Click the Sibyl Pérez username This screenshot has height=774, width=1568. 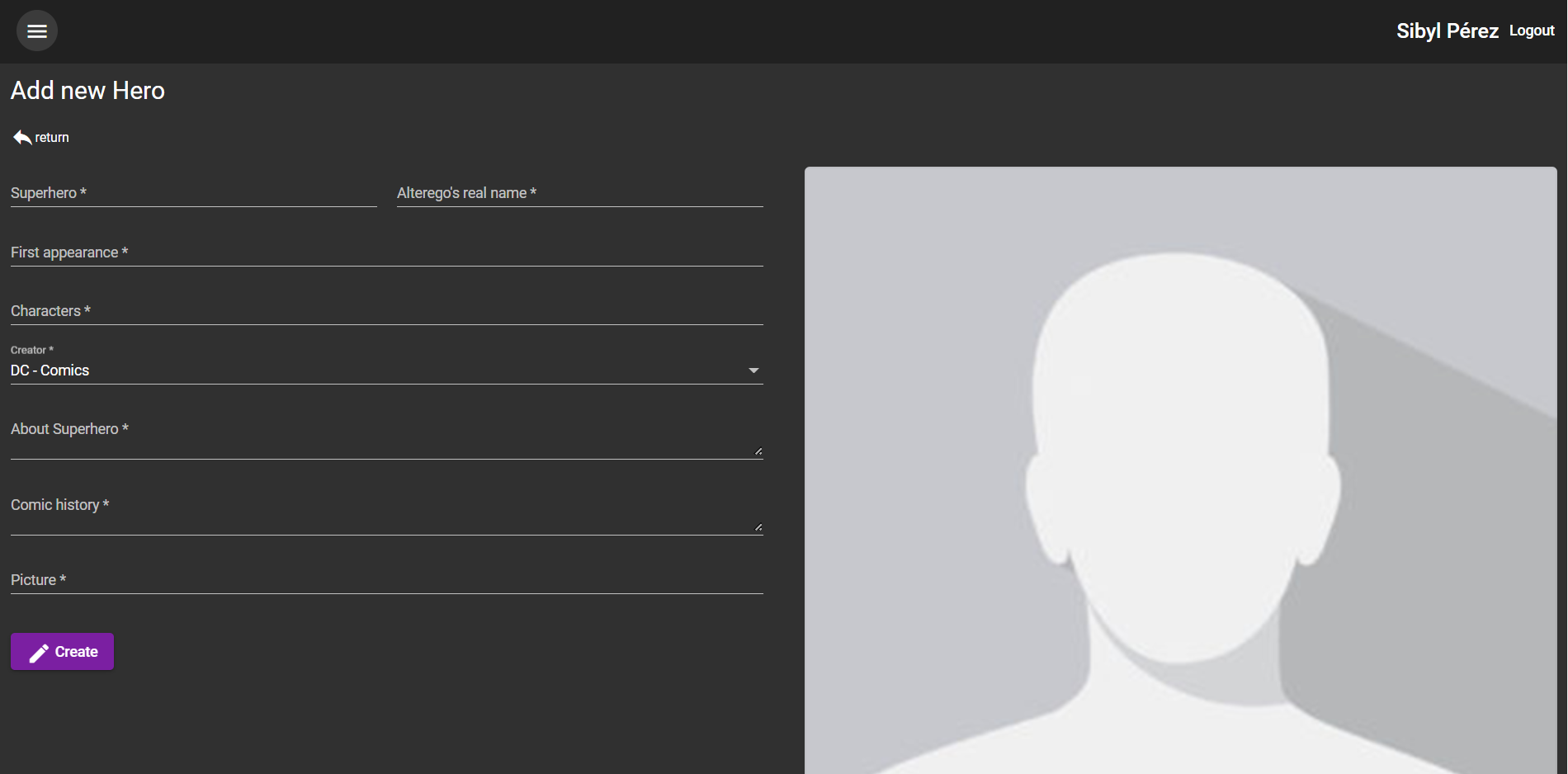pyautogui.click(x=1448, y=31)
